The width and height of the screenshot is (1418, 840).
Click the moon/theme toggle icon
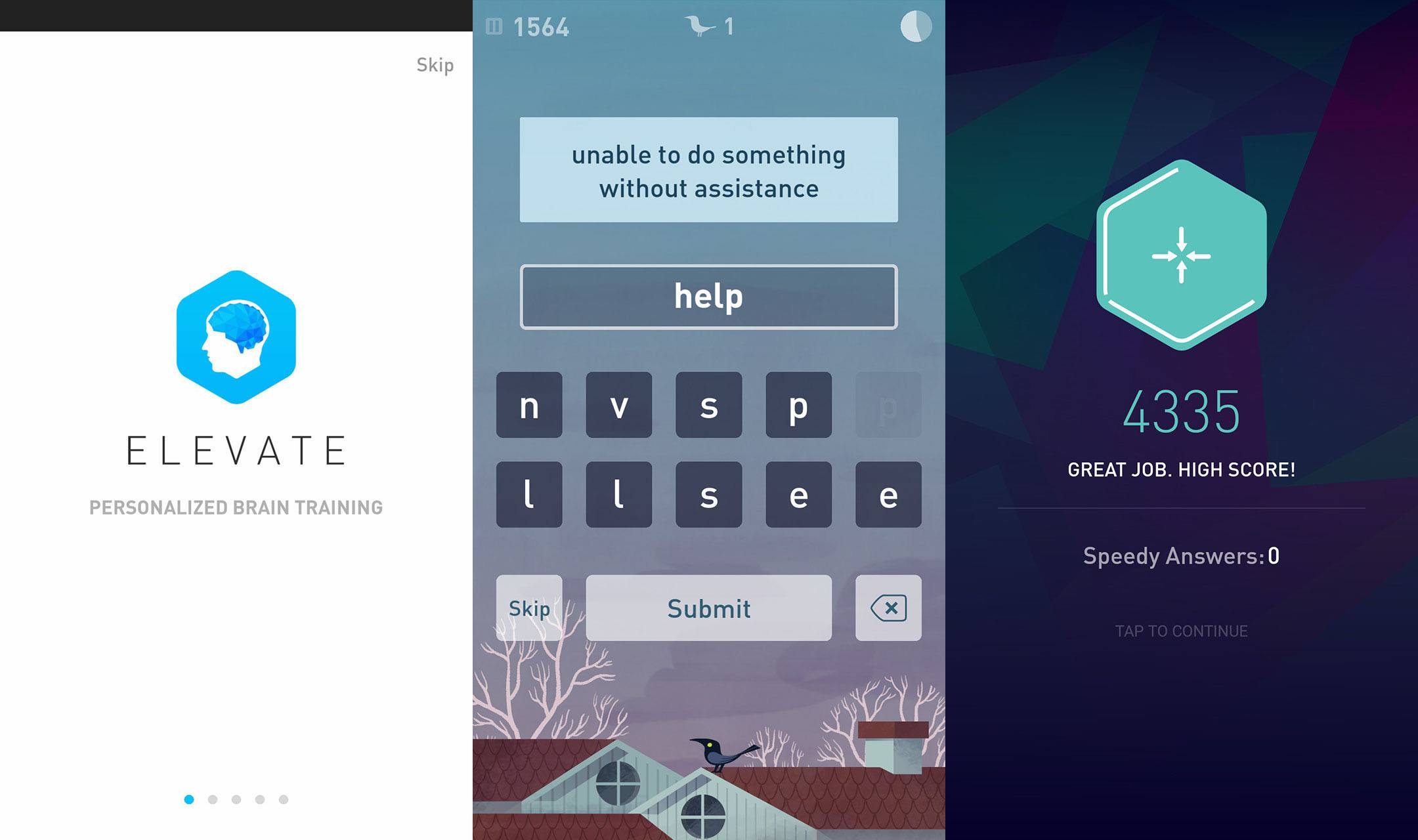(x=915, y=28)
